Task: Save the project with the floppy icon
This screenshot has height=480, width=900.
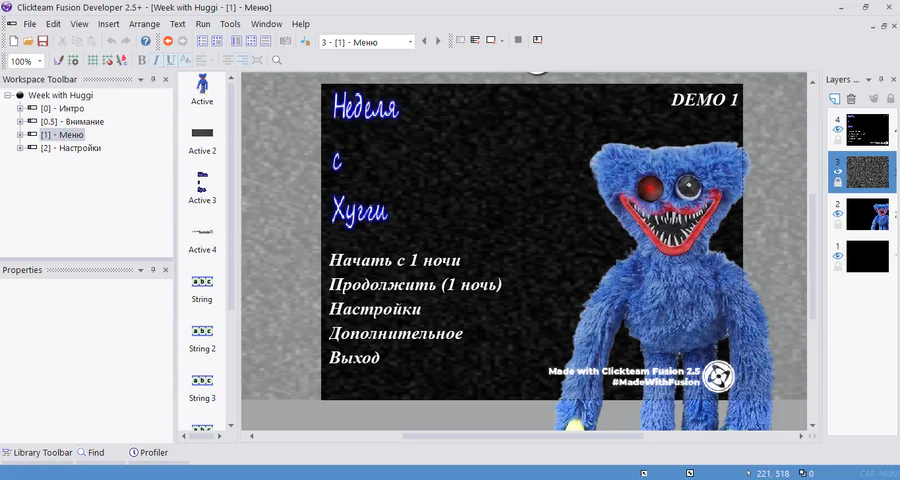Action: point(42,41)
